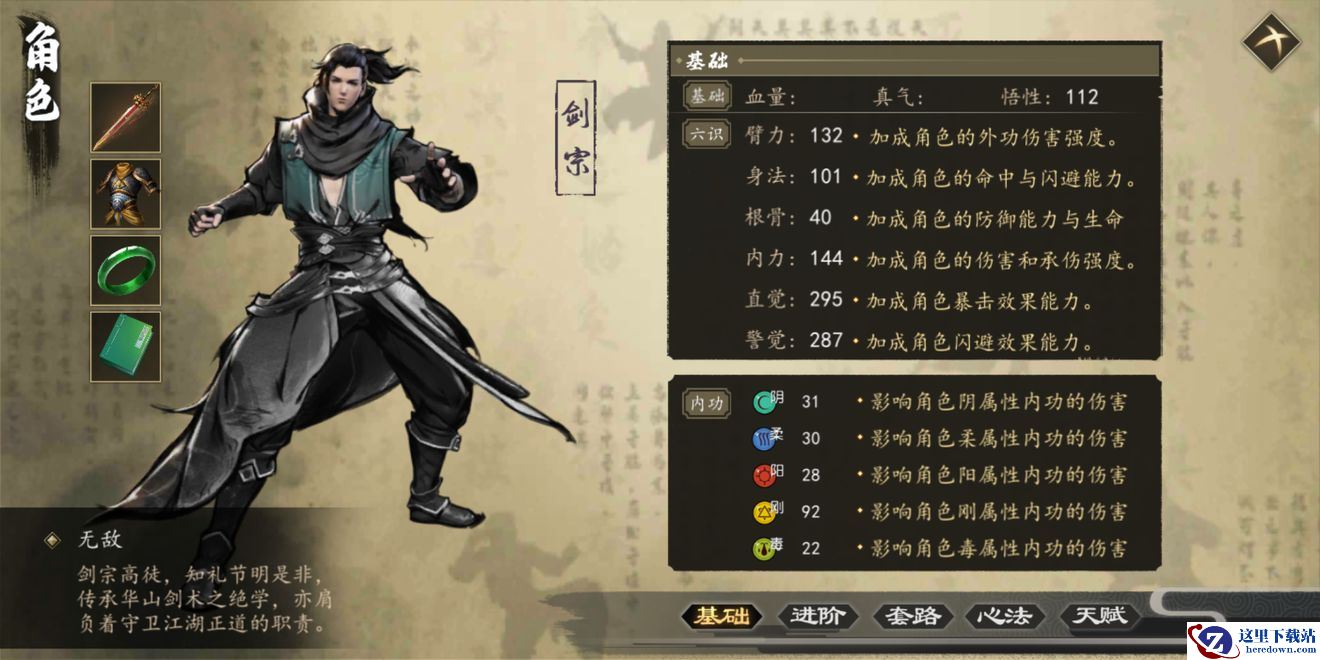Click the 剑宗 sect label
1320x660 pixels.
pos(575,138)
